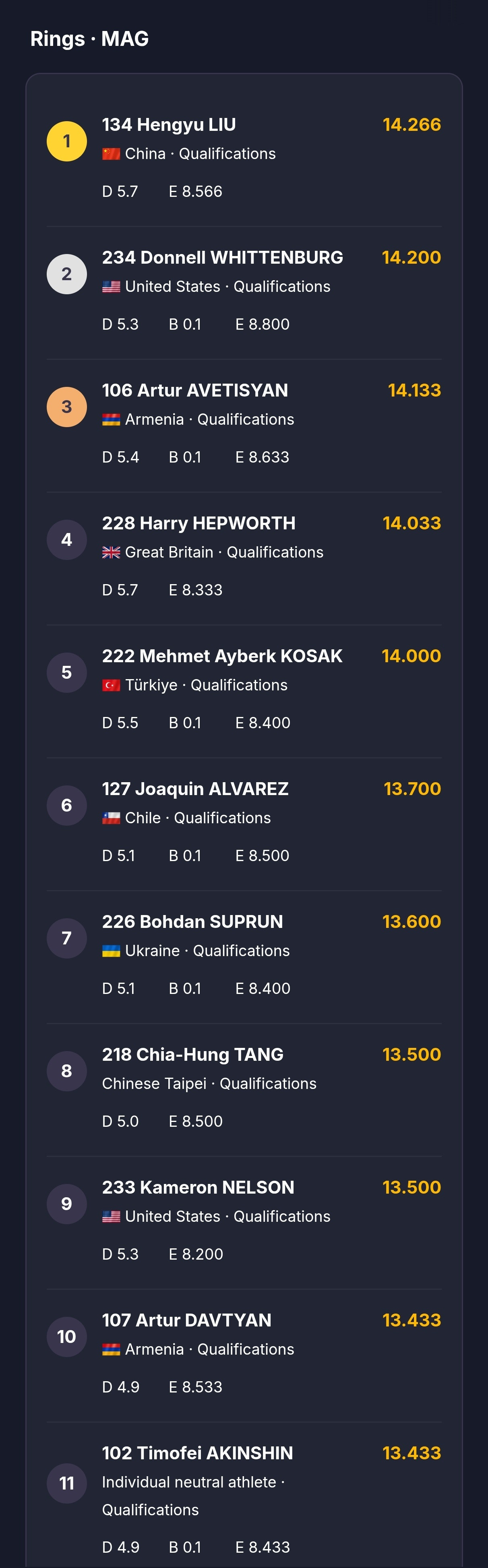The image size is (488, 1568).
Task: Select Chia-Hung TANG's name
Action: pos(192,1054)
